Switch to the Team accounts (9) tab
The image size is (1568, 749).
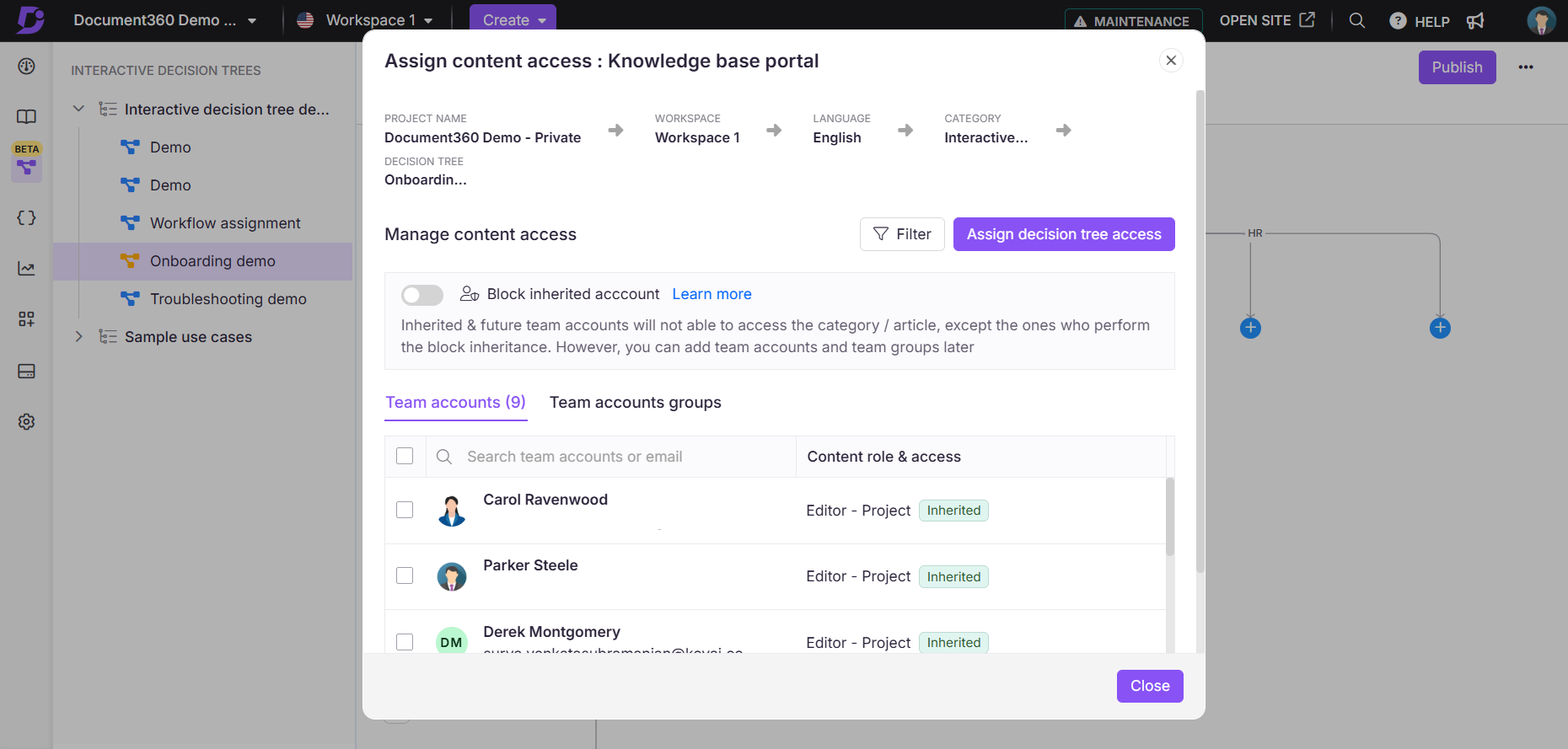coord(456,403)
